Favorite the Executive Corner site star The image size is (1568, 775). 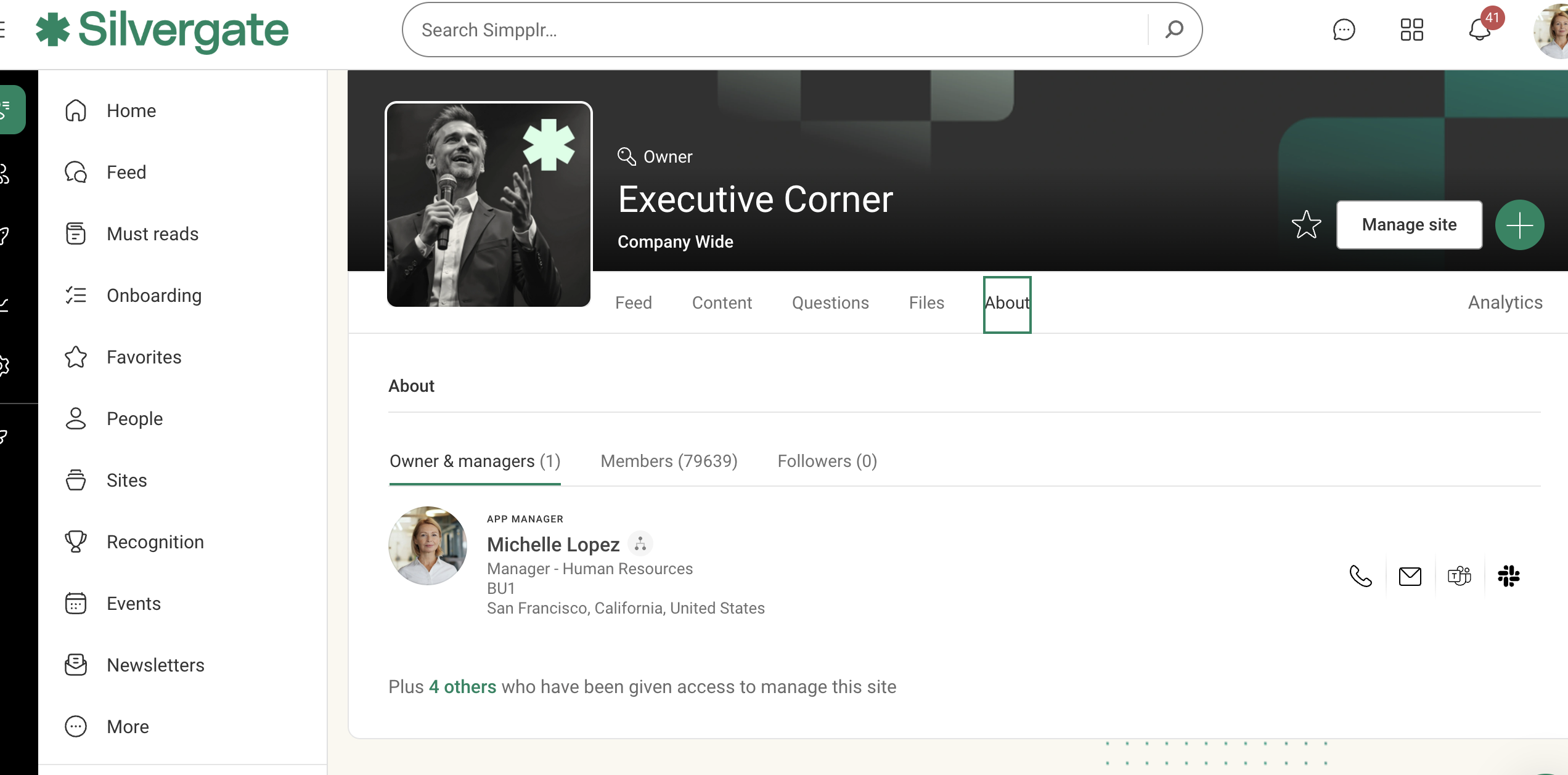[x=1306, y=225]
